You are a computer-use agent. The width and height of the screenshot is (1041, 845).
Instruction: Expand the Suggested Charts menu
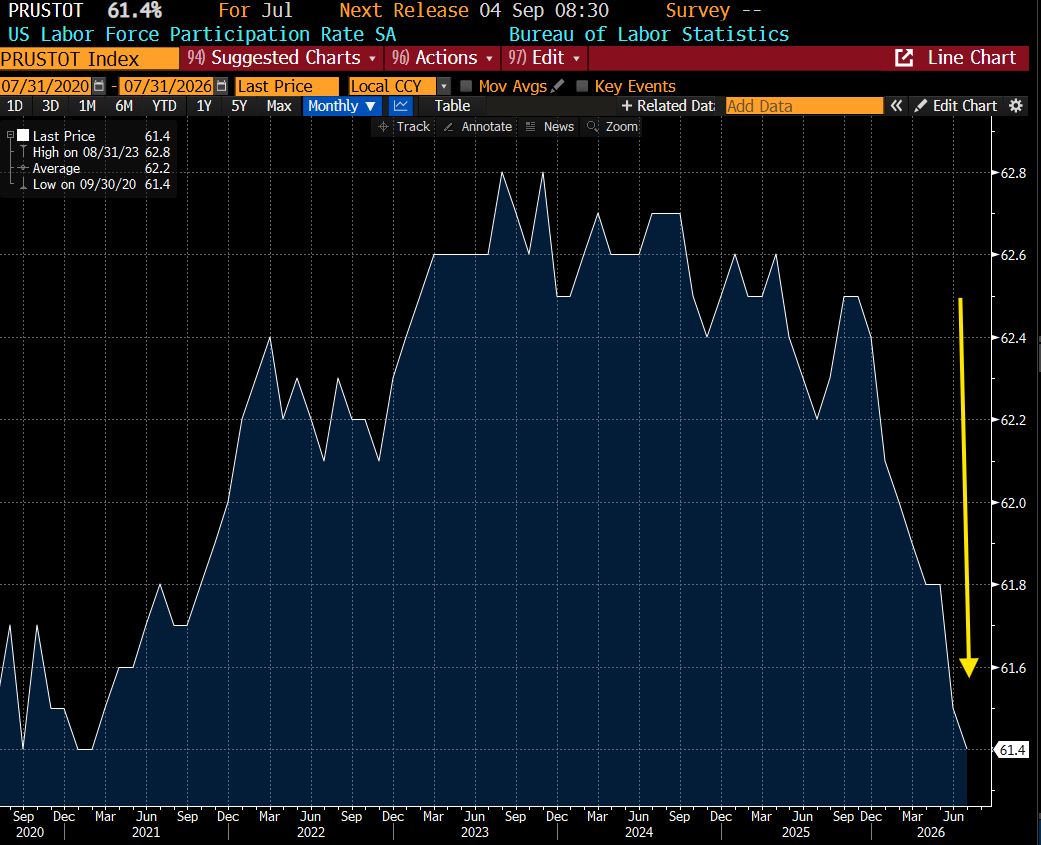tap(281, 58)
